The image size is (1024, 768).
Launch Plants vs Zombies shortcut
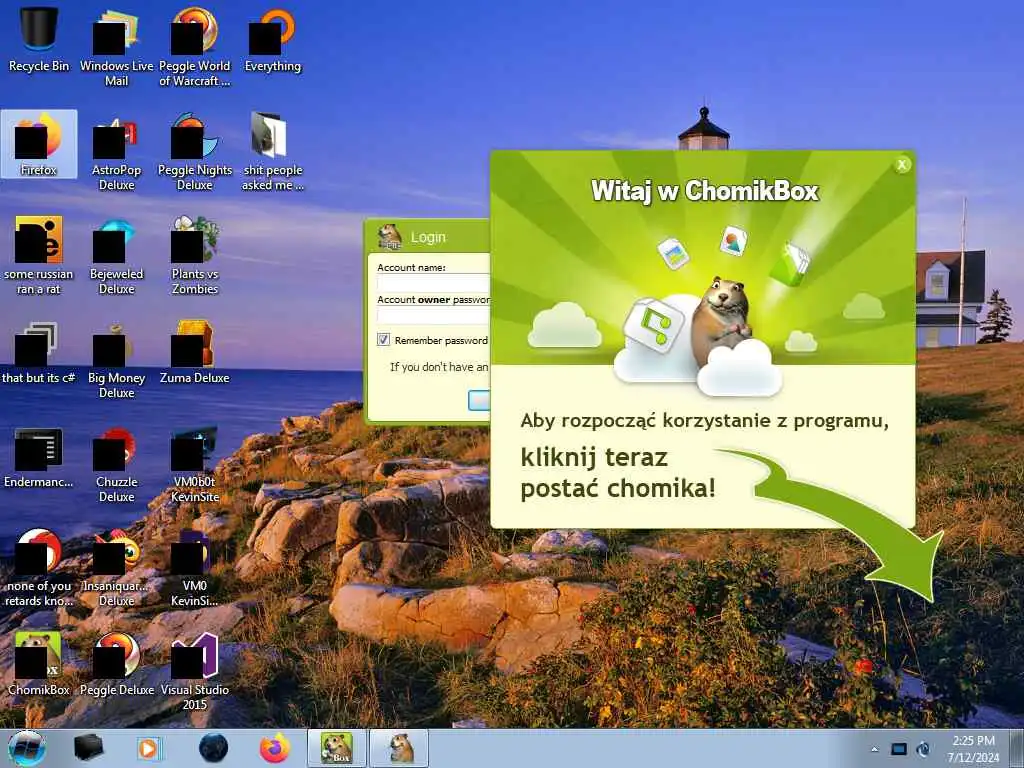(x=195, y=255)
